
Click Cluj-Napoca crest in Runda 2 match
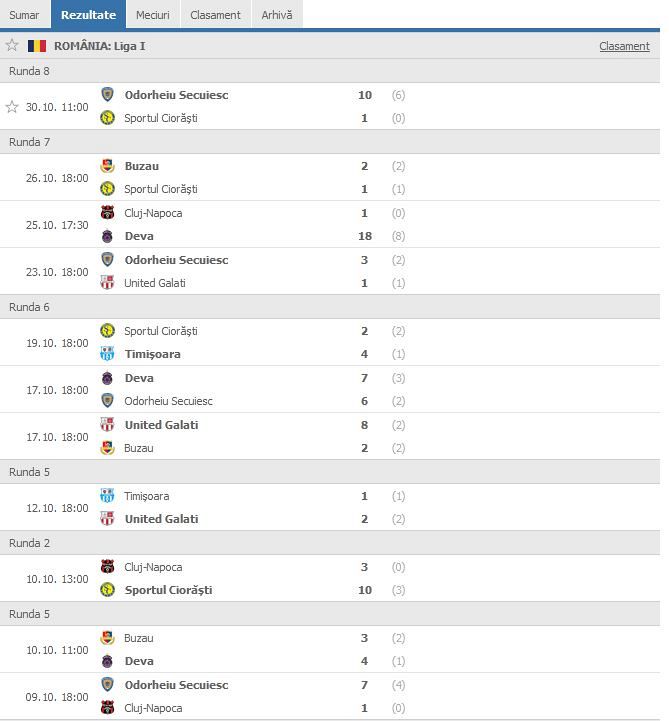coord(107,567)
